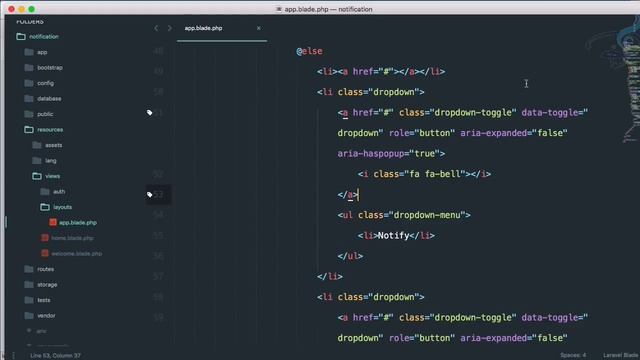This screenshot has height=360, width=640.
Task: Collapse the resources folder icon
Action: coord(29,130)
